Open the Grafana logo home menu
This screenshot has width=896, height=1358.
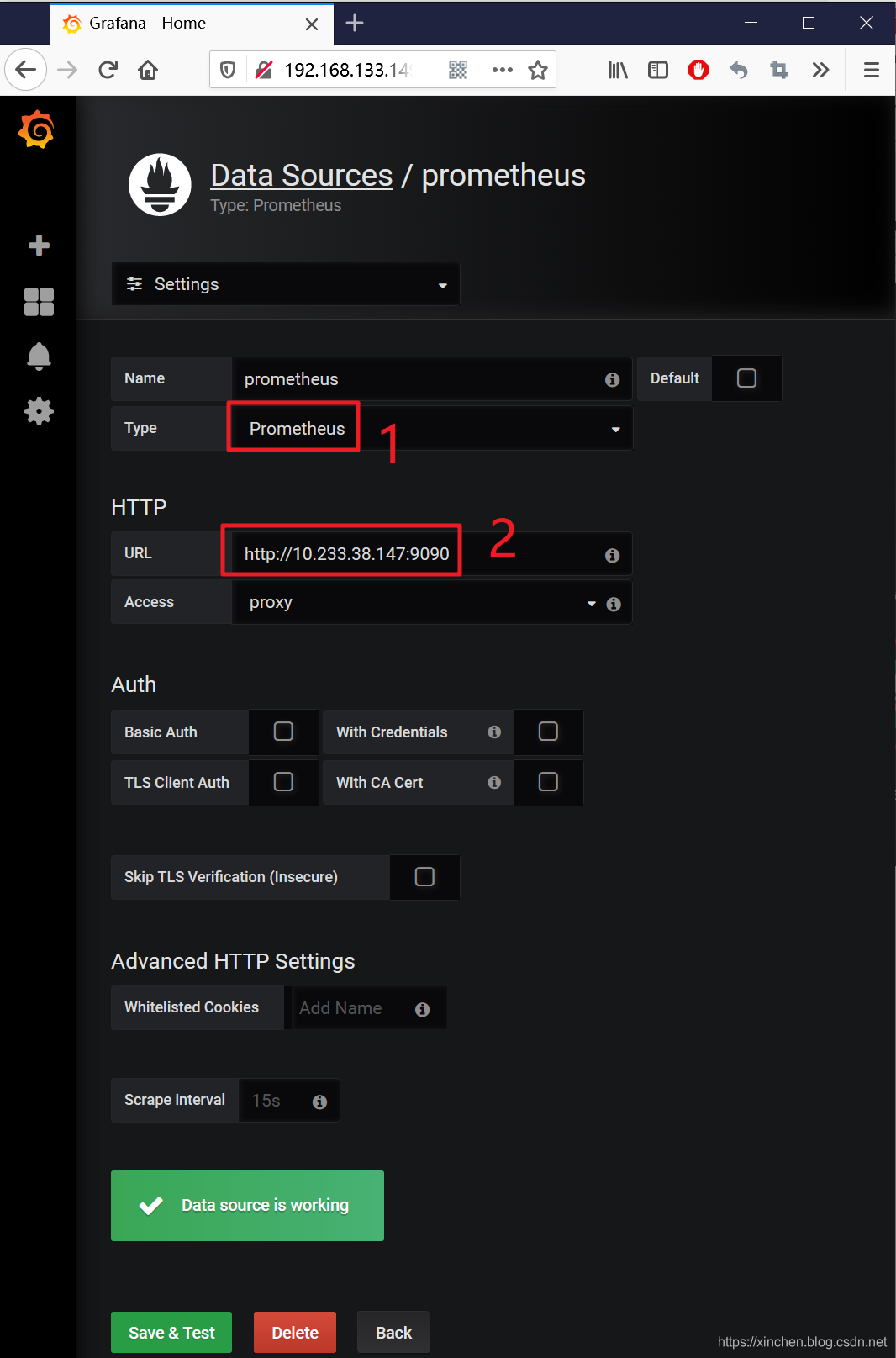37,129
